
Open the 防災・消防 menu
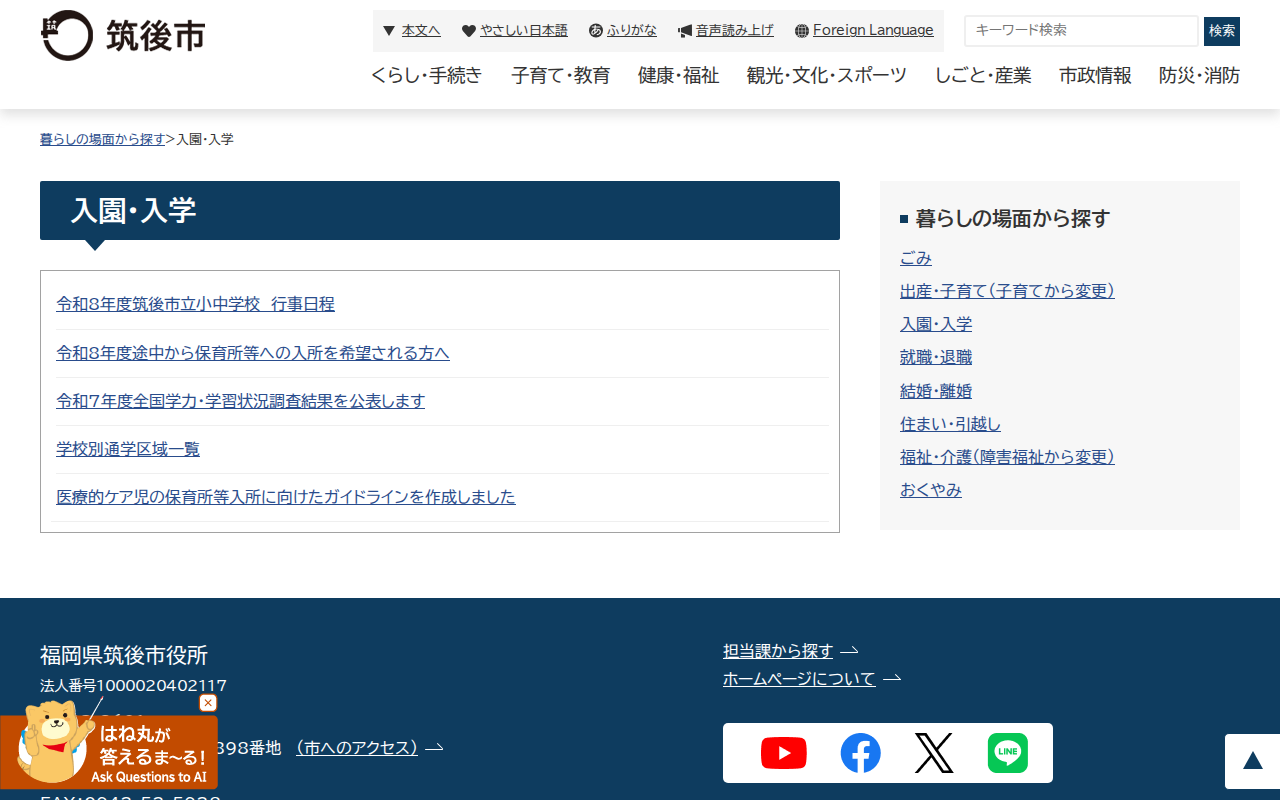[x=1199, y=75]
